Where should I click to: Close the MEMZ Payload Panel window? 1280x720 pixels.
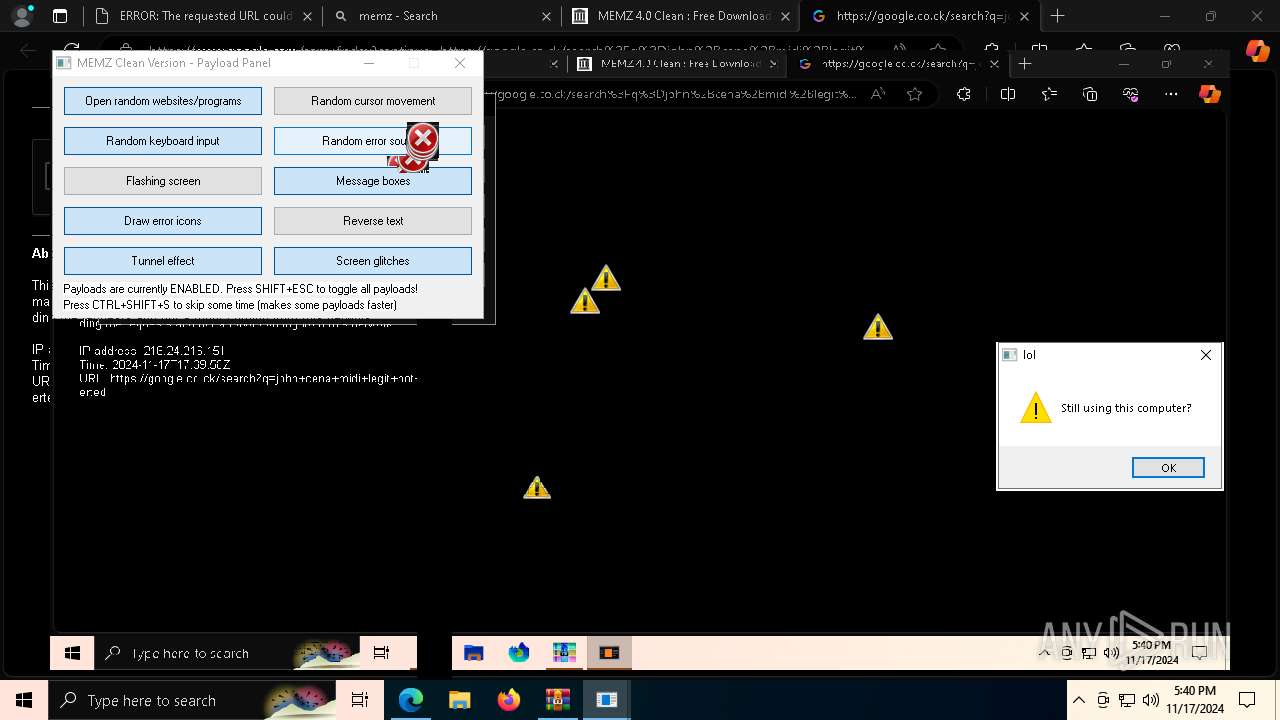(460, 63)
